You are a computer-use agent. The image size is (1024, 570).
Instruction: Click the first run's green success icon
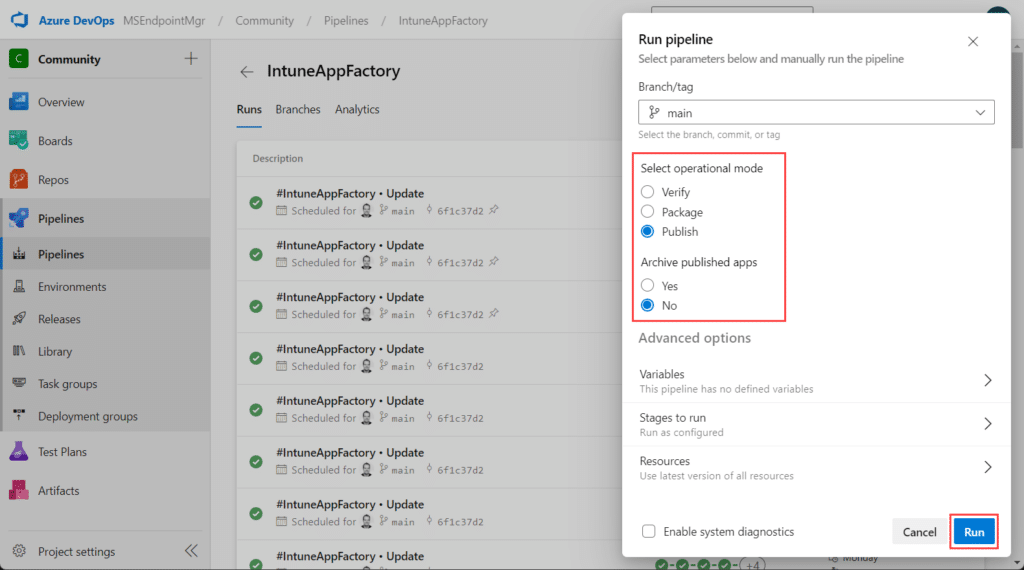256,202
